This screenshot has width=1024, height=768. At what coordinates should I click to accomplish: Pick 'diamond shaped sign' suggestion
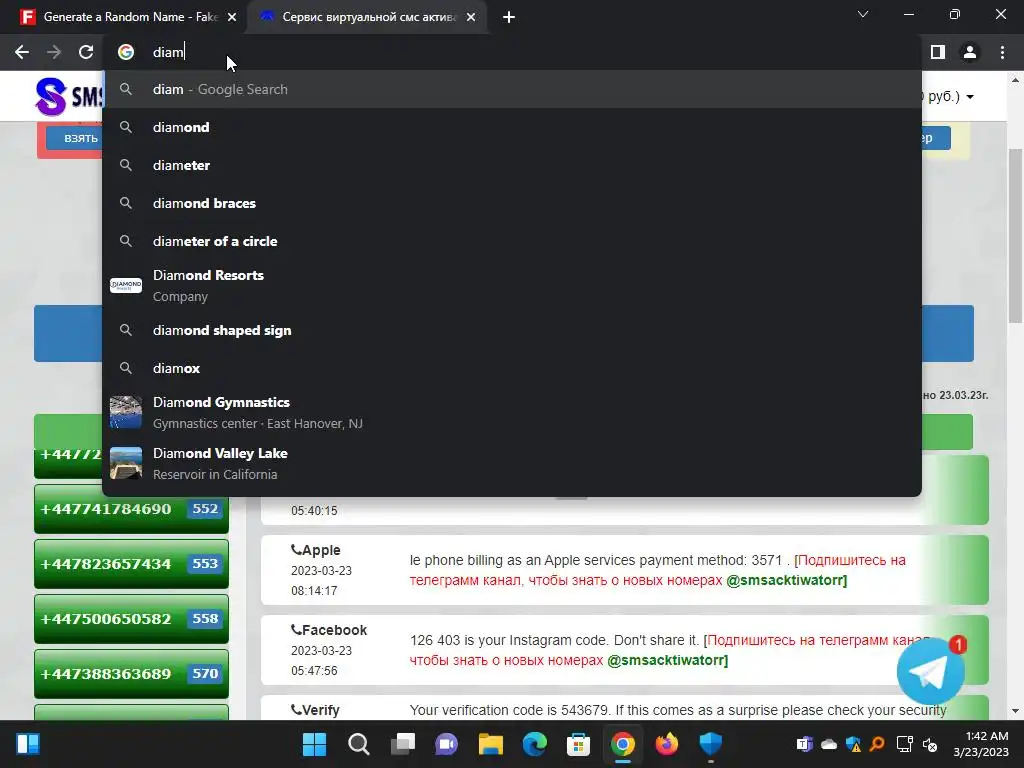[512, 330]
